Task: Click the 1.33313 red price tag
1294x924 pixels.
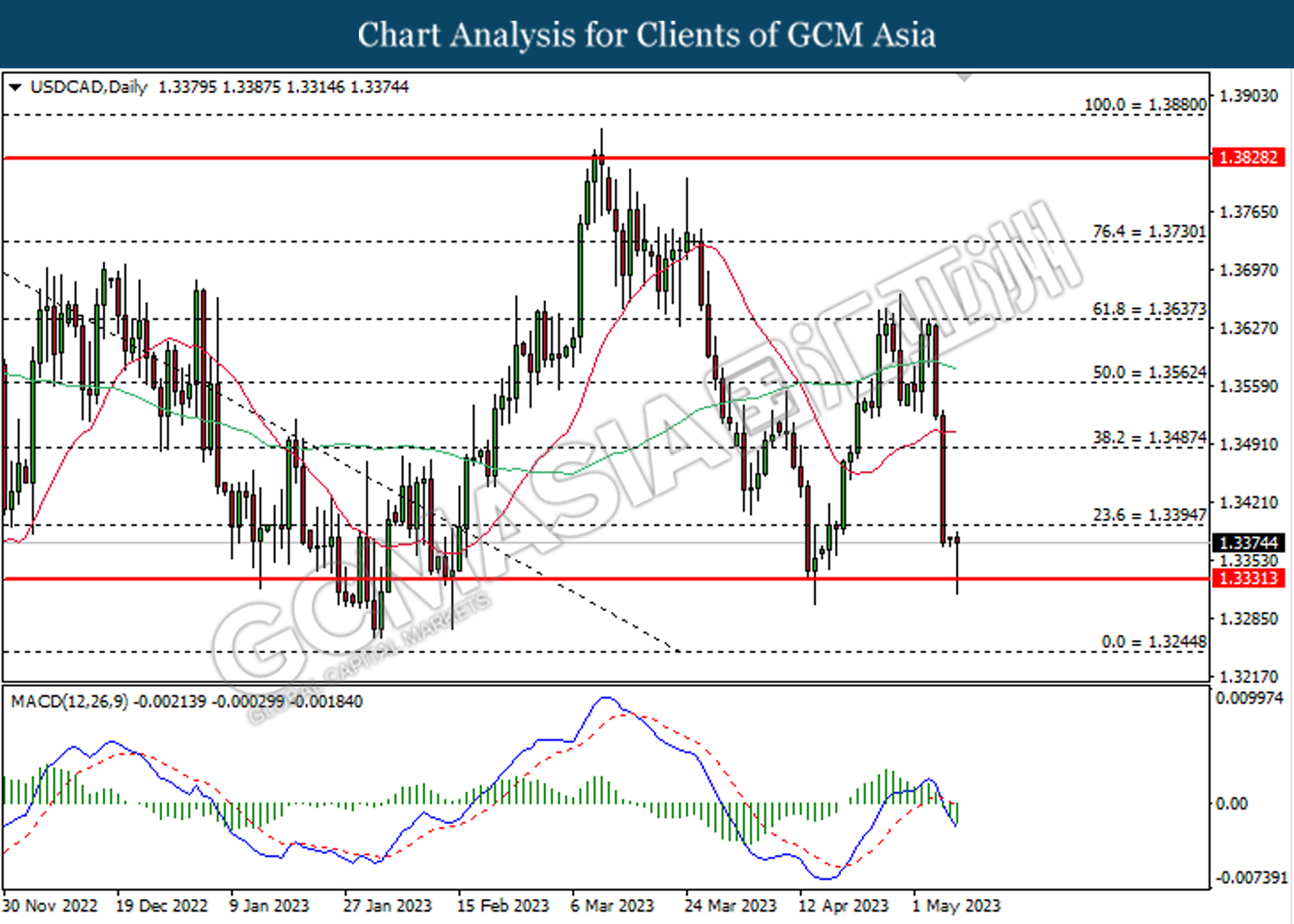Action: pos(1248,578)
